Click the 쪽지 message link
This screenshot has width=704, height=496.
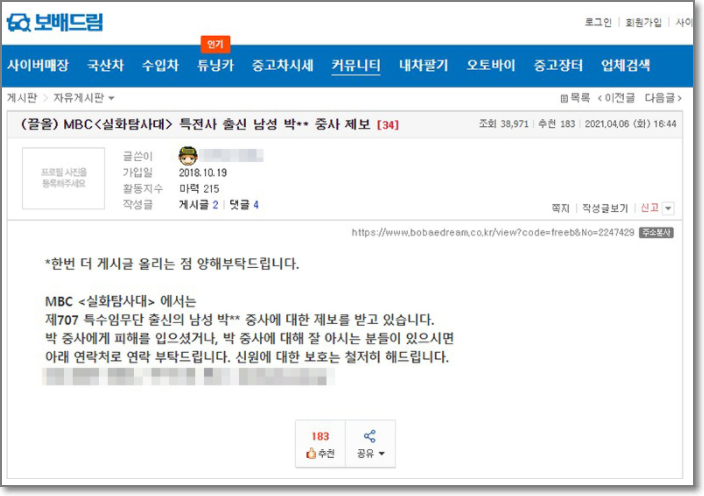pyautogui.click(x=560, y=208)
